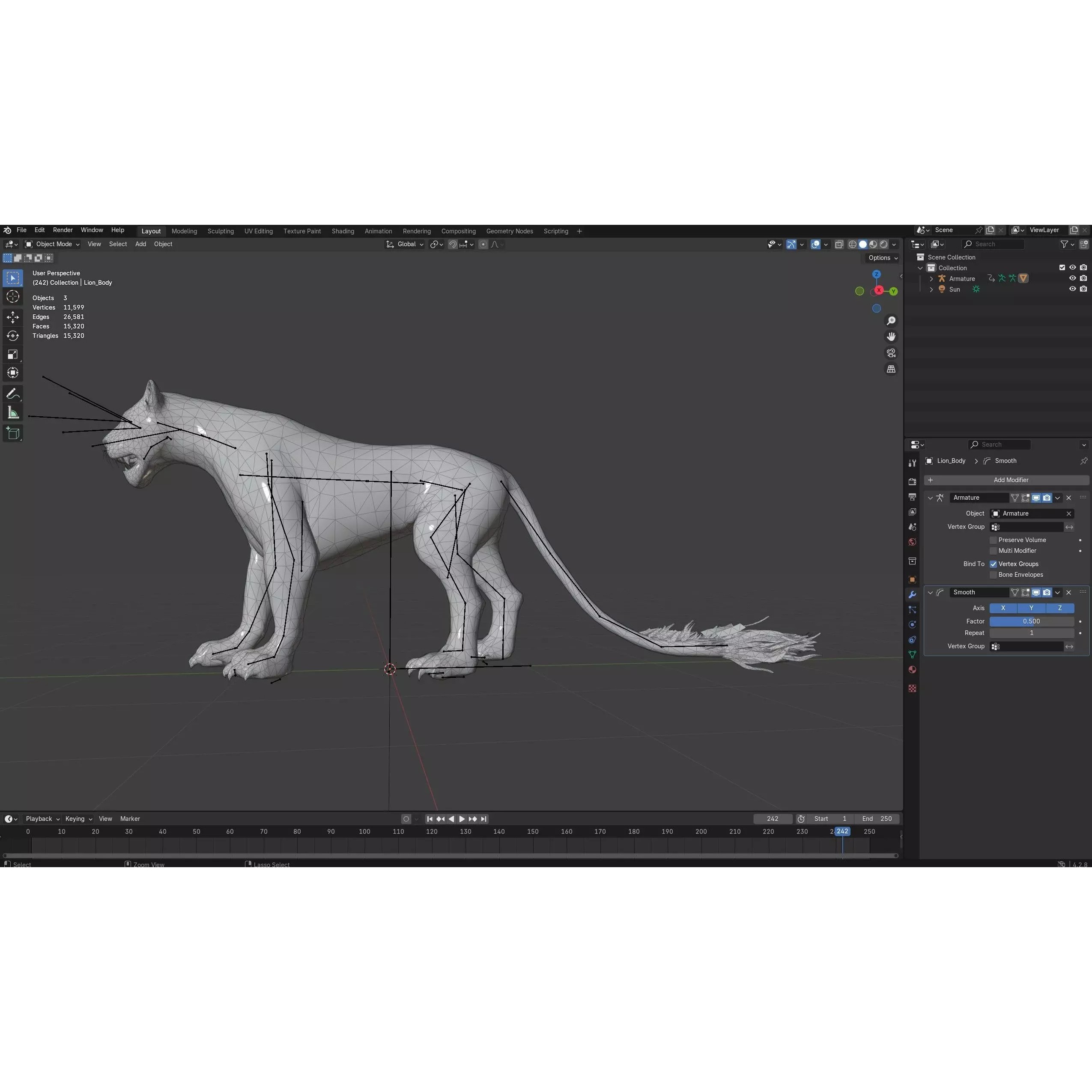
Task: Uncheck Vertex Groups under Bind To
Action: click(993, 564)
